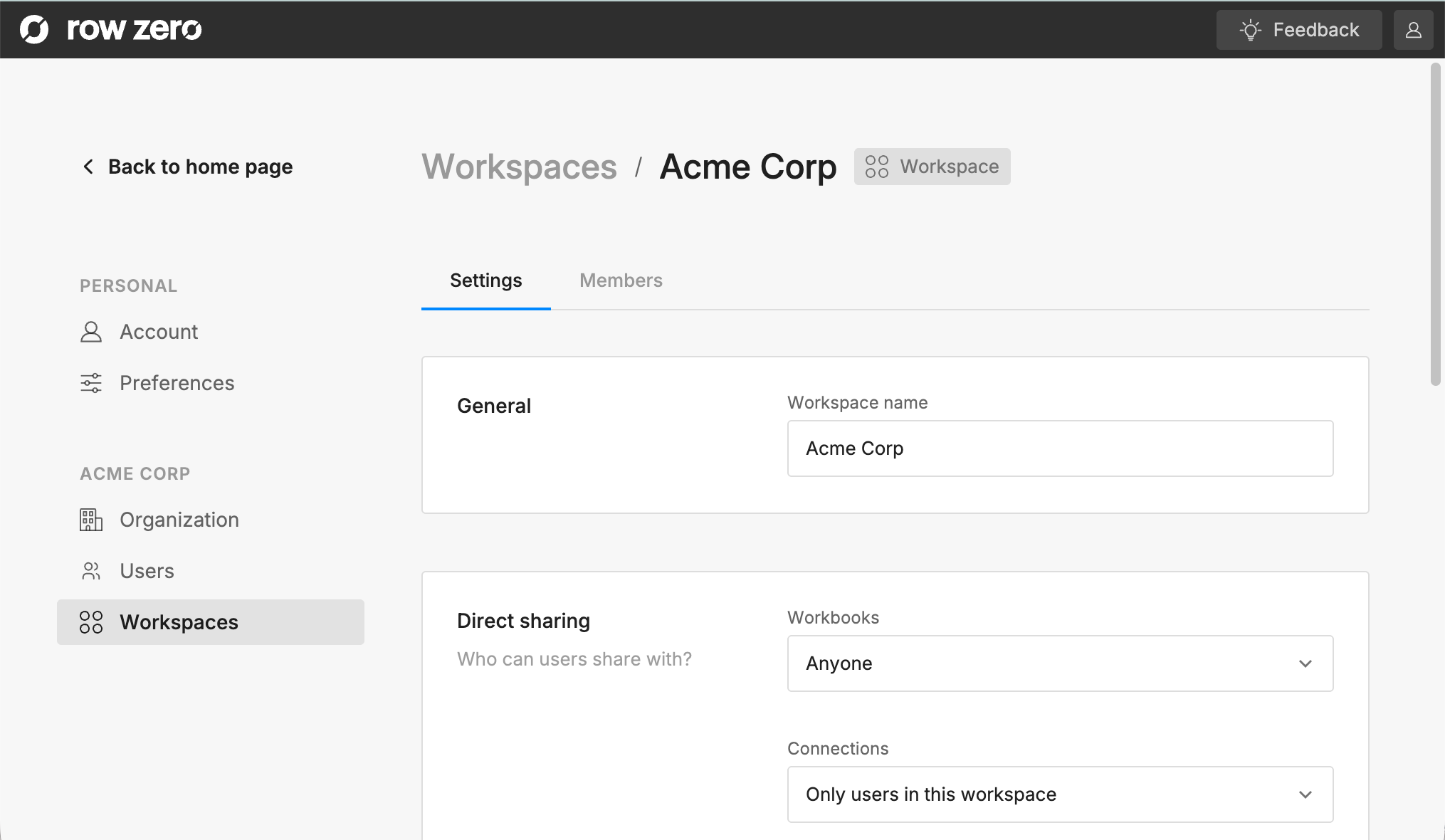Open Users page in sidebar
This screenshot has width=1445, height=840.
(147, 571)
